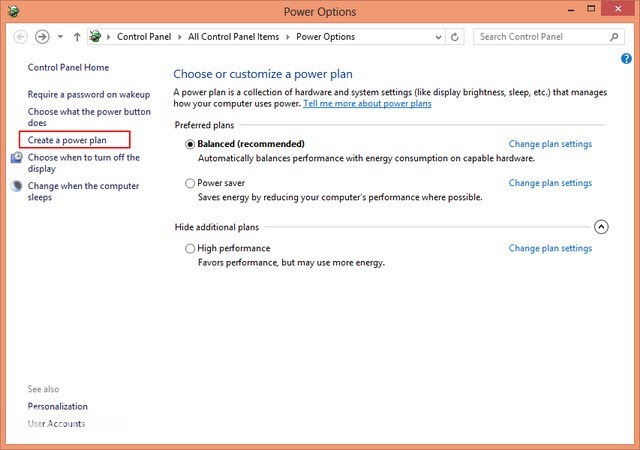This screenshot has width=640, height=450.
Task: Click Control Panel in the breadcrumb
Action: tap(144, 37)
